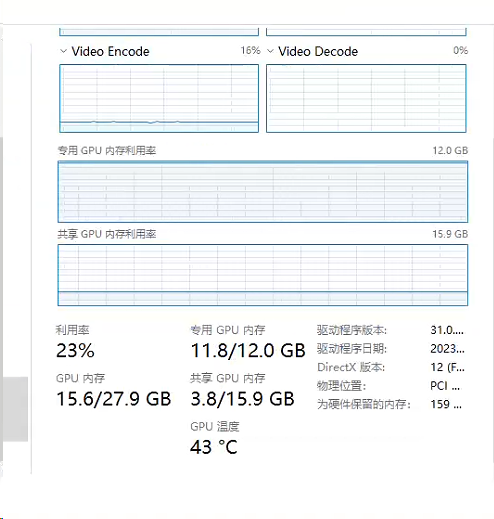Click the 16% Video Encode percentage
This screenshot has width=494, height=519.
pos(250,51)
